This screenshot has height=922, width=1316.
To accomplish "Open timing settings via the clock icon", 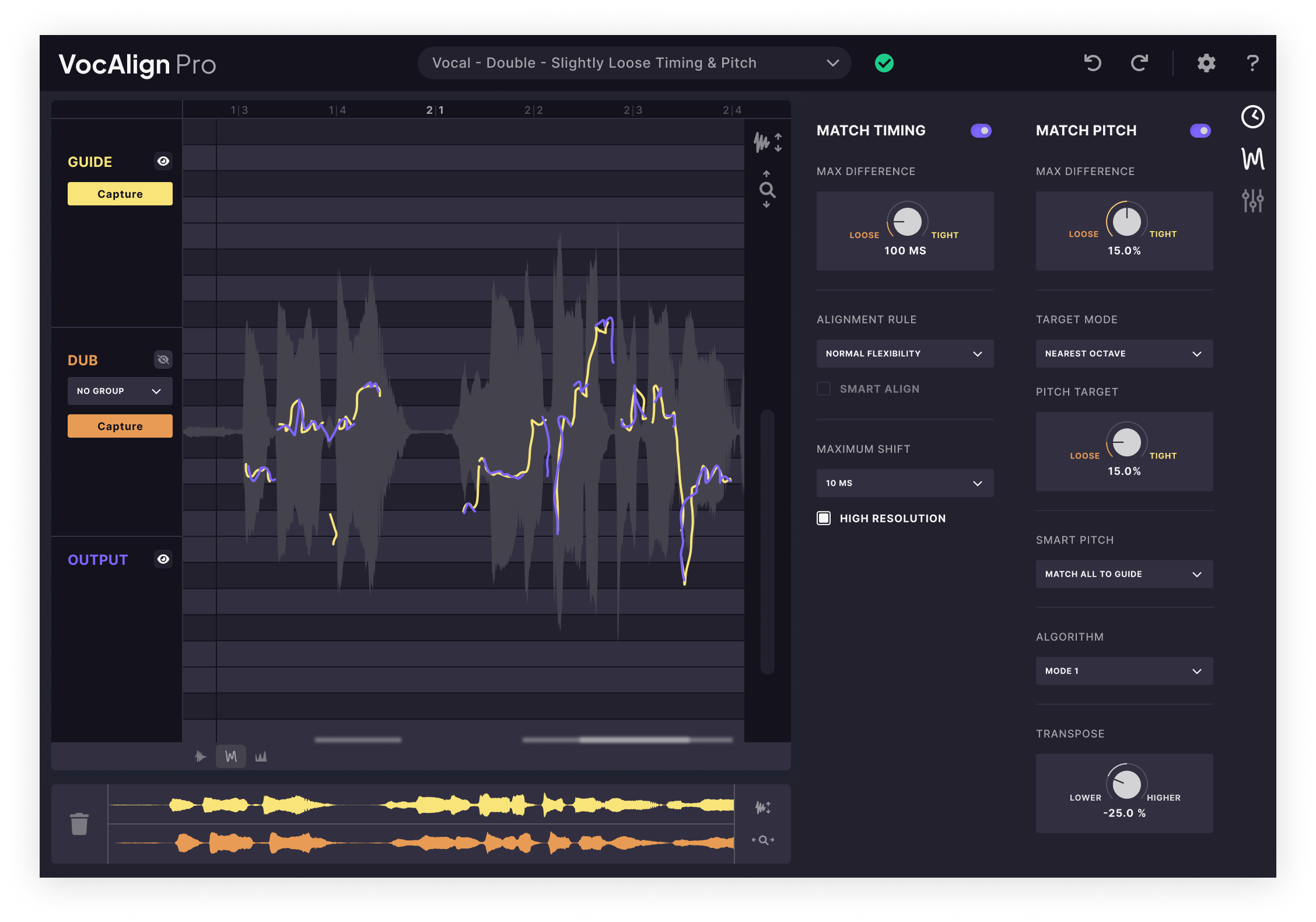I will tap(1253, 117).
